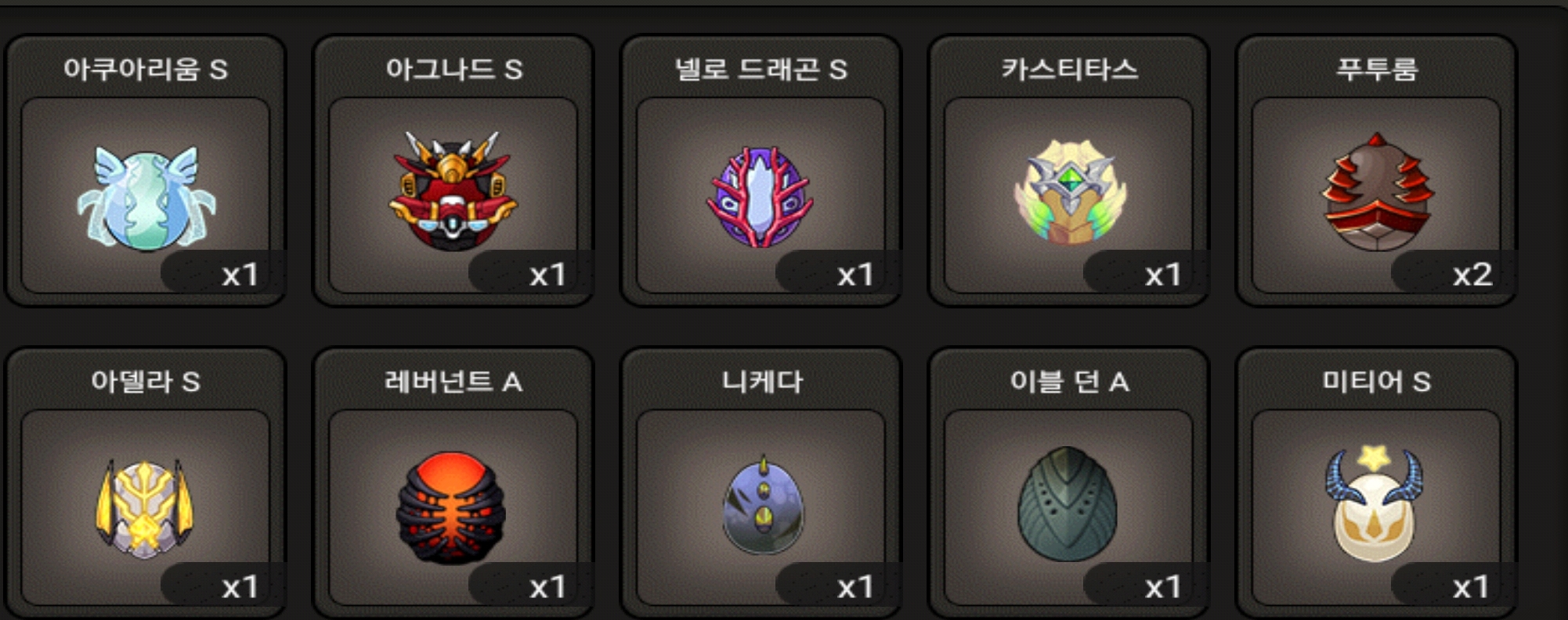Open the 카스티타스 card title label

[x=1069, y=69]
